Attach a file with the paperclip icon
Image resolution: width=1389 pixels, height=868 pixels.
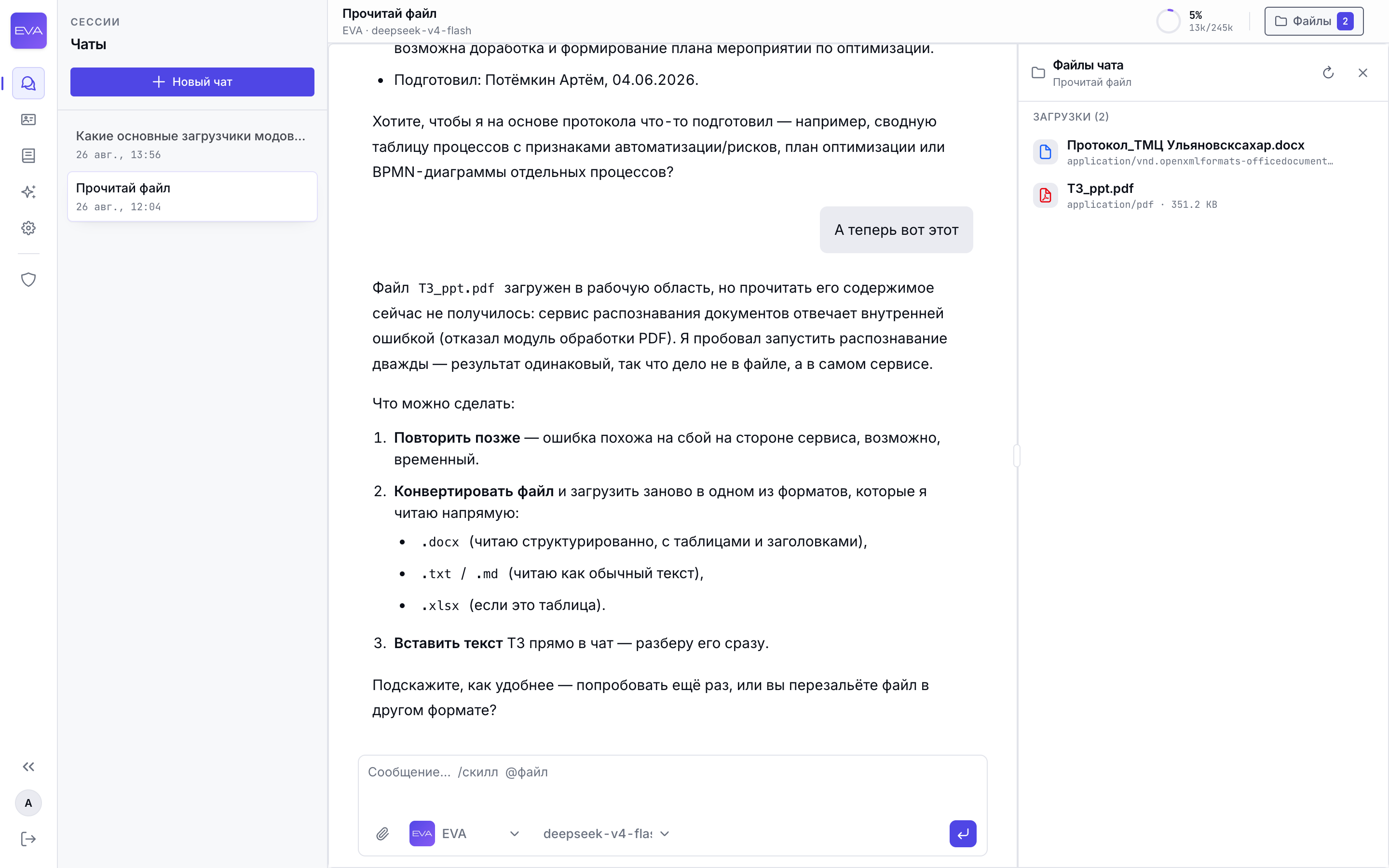382,834
